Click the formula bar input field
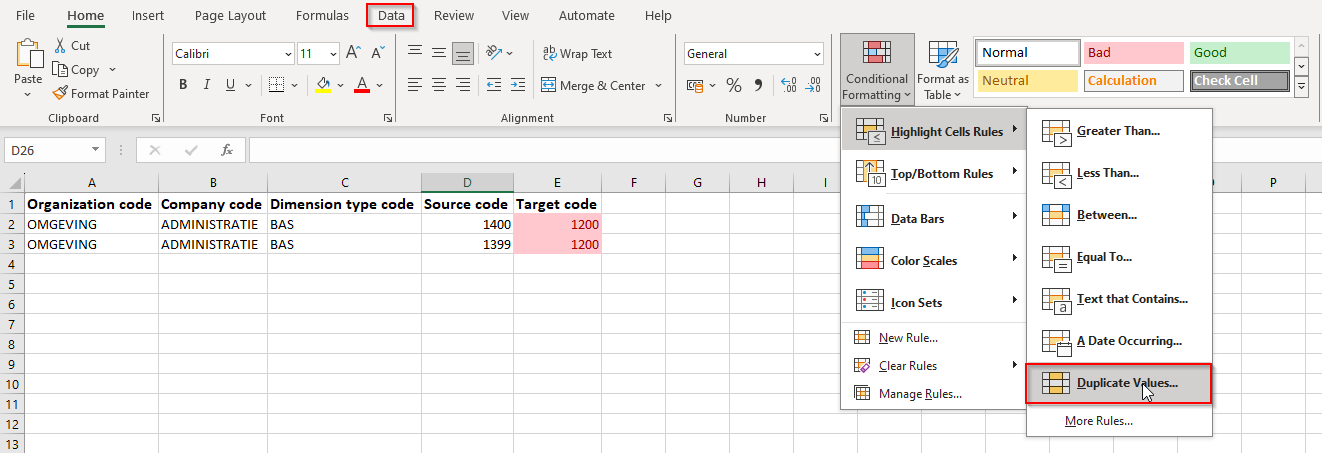The width and height of the screenshot is (1322, 453). point(785,150)
